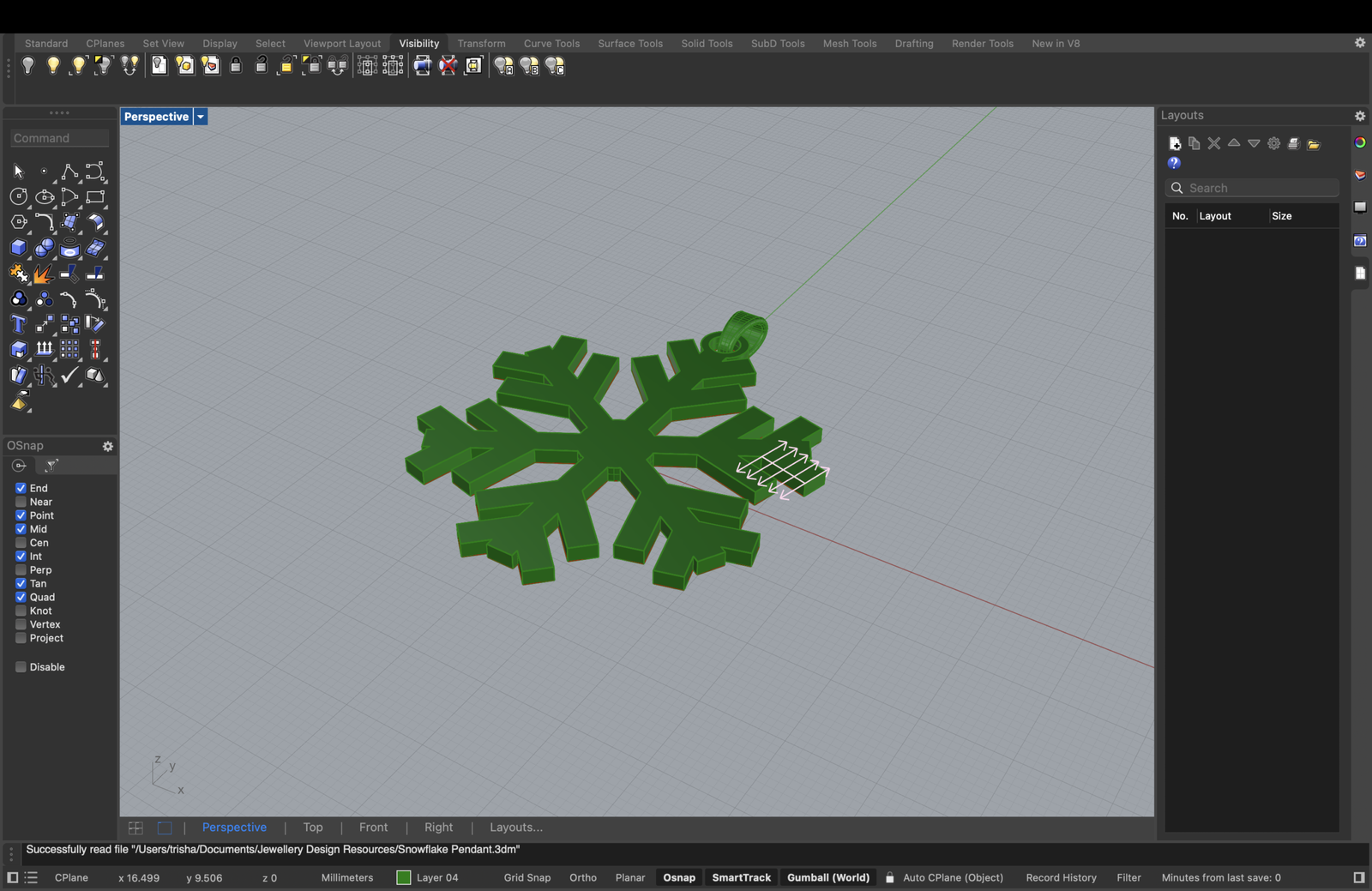Open OSnap panel gear options
Image resolution: width=1372 pixels, height=891 pixels.
(x=108, y=446)
